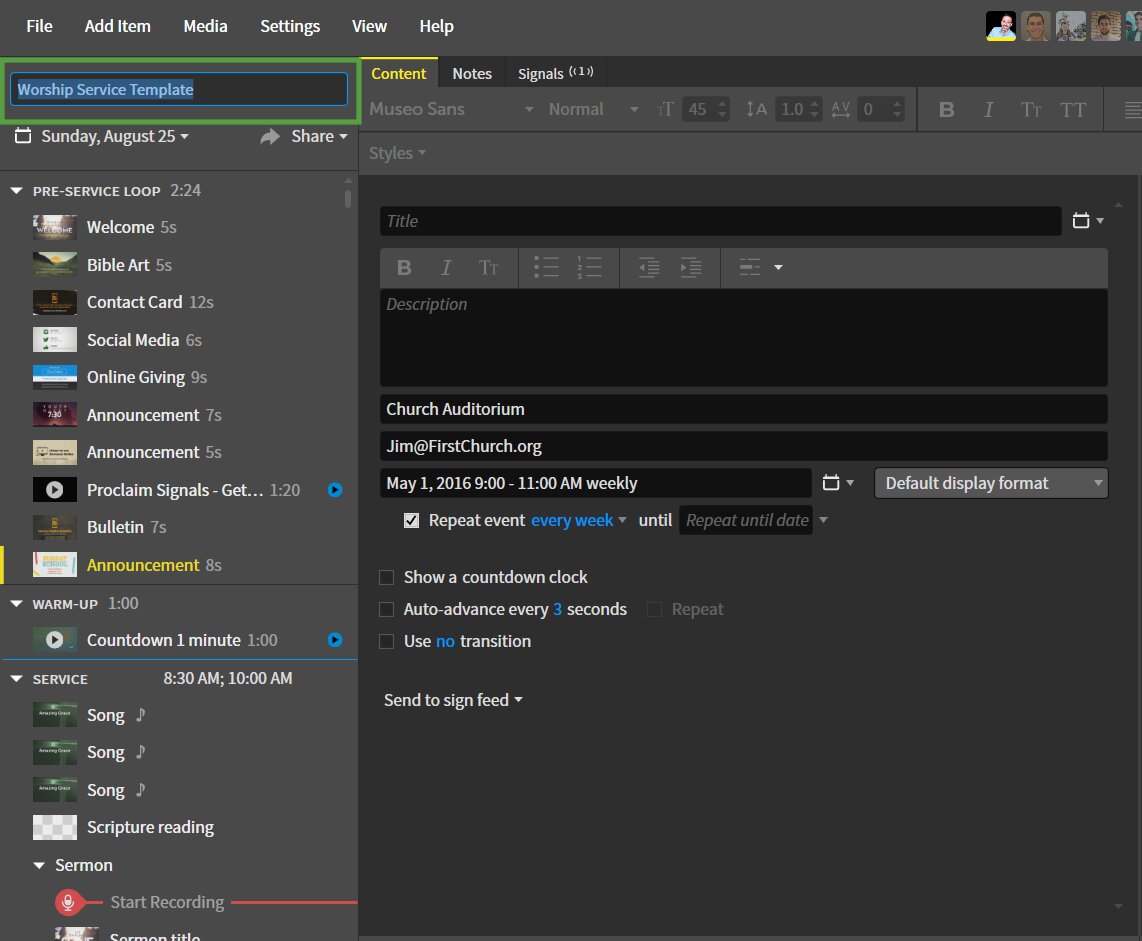
Task: Select the Welcome slide thumbnail
Action: pyautogui.click(x=55, y=227)
